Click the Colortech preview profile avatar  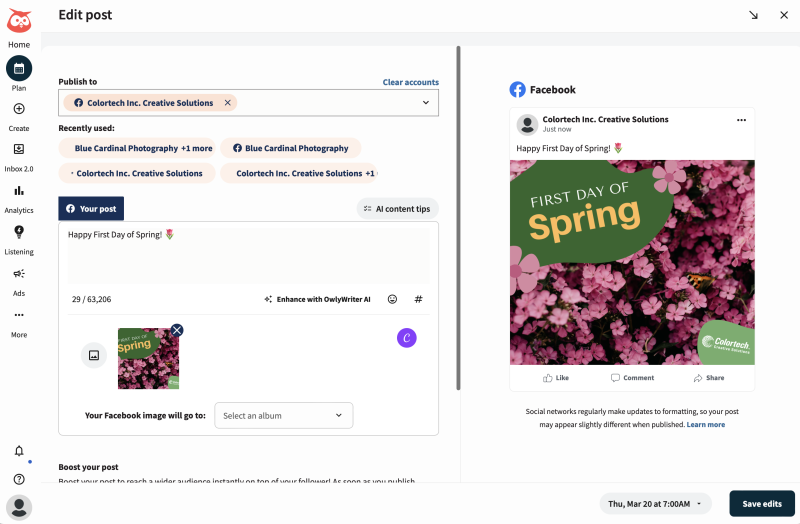(528, 124)
